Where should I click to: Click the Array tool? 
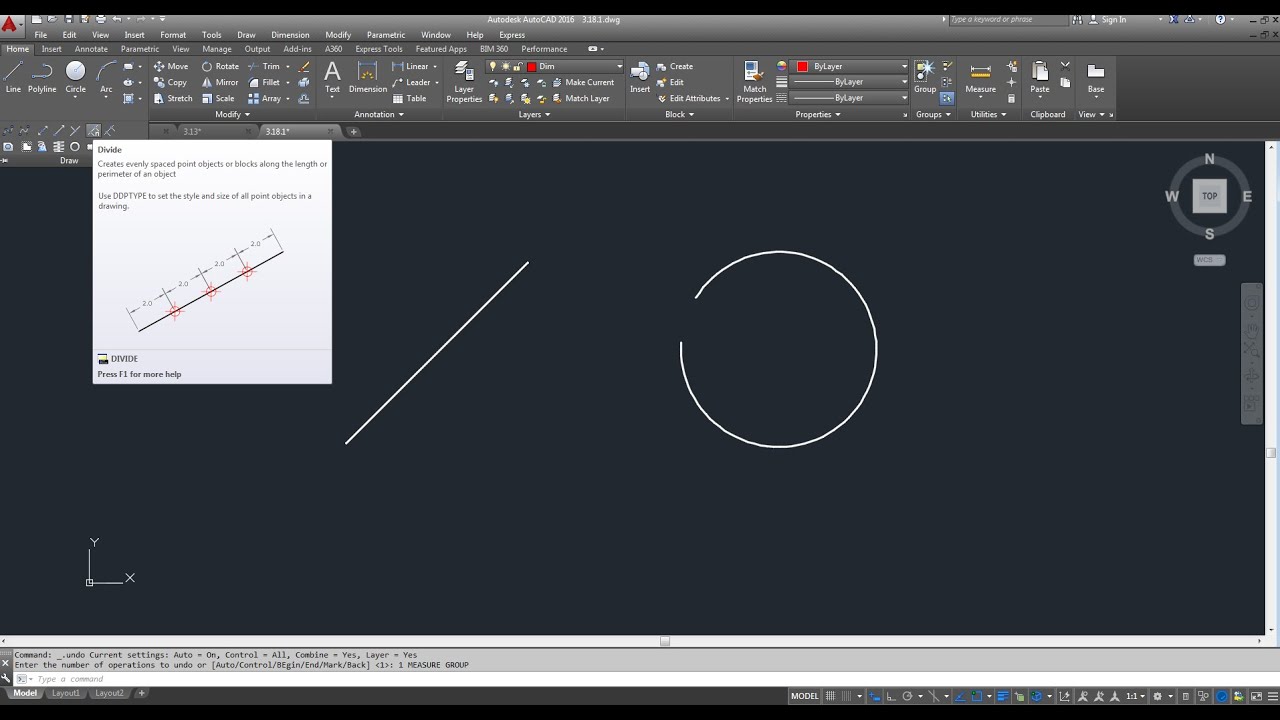click(x=265, y=98)
